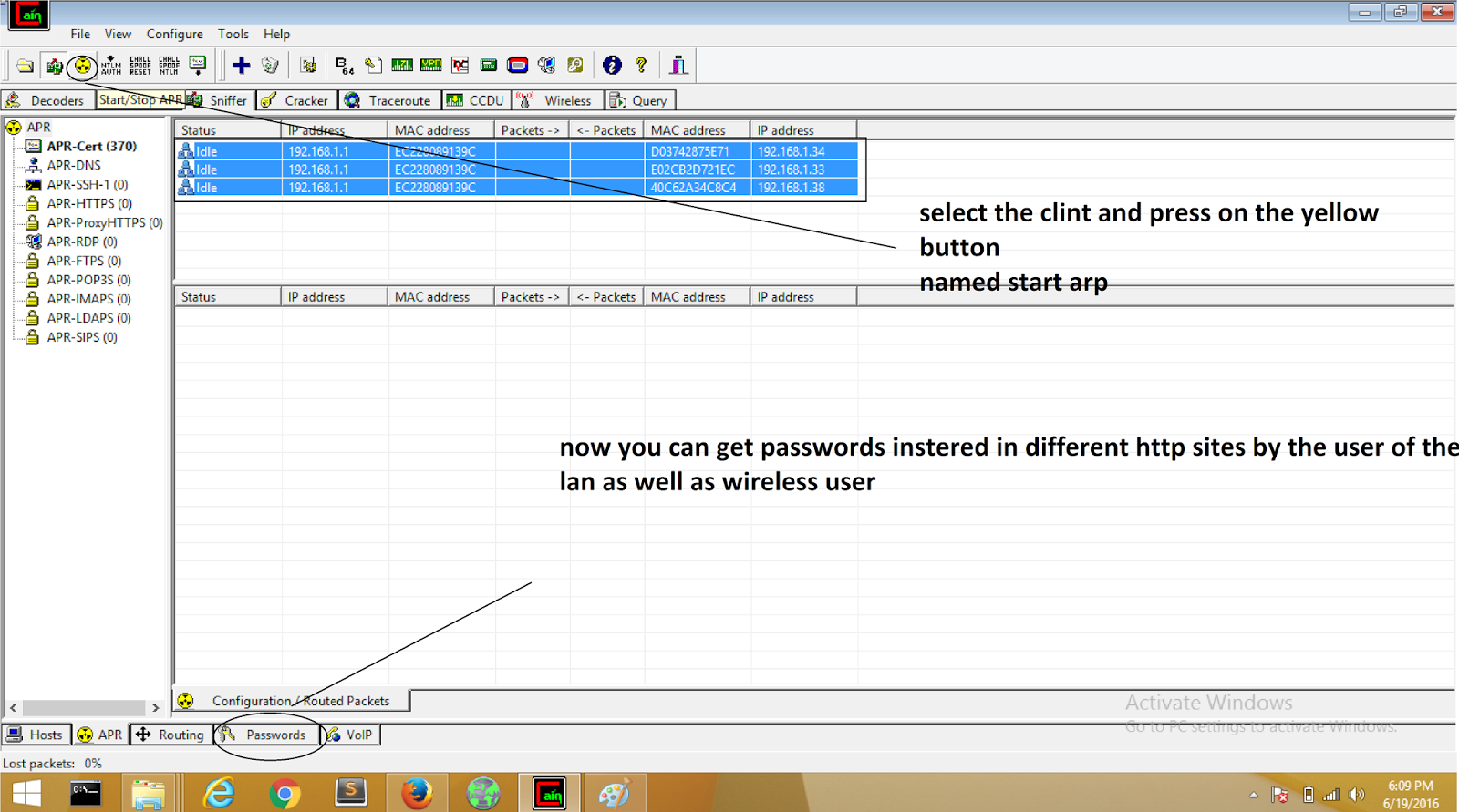Switch to the Query tab
Image resolution: width=1459 pixels, height=812 pixels.
(640, 100)
